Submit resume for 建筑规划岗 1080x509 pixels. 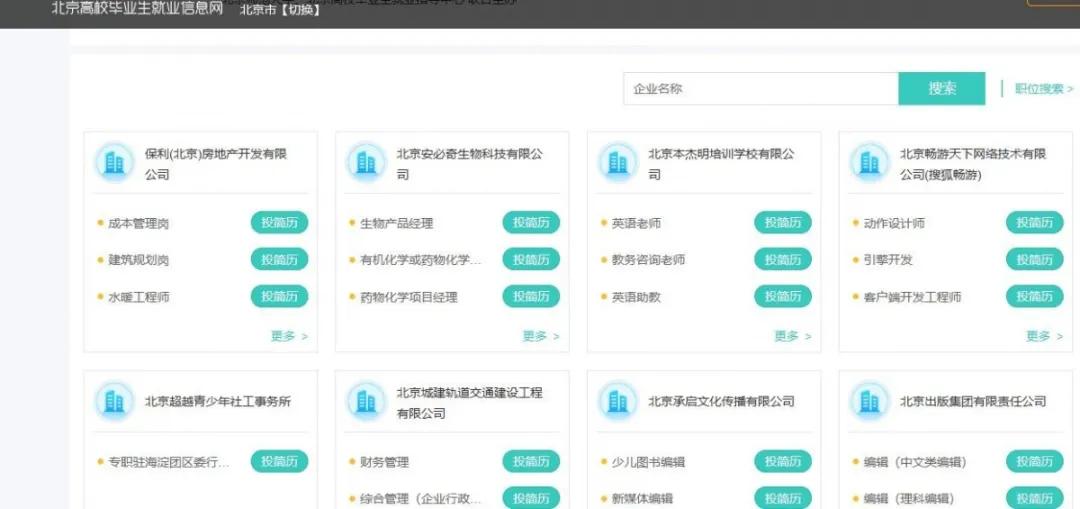pyautogui.click(x=279, y=259)
